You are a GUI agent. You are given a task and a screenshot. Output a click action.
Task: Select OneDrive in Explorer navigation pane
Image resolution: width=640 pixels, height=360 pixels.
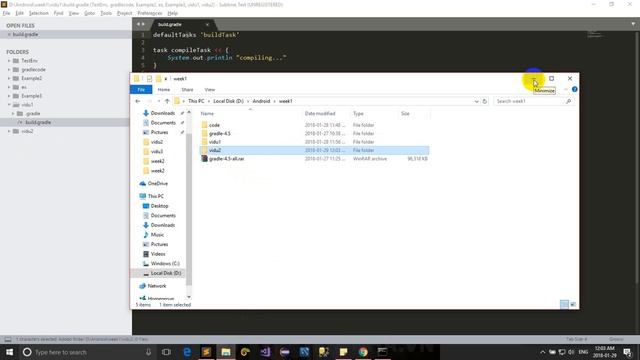point(158,184)
